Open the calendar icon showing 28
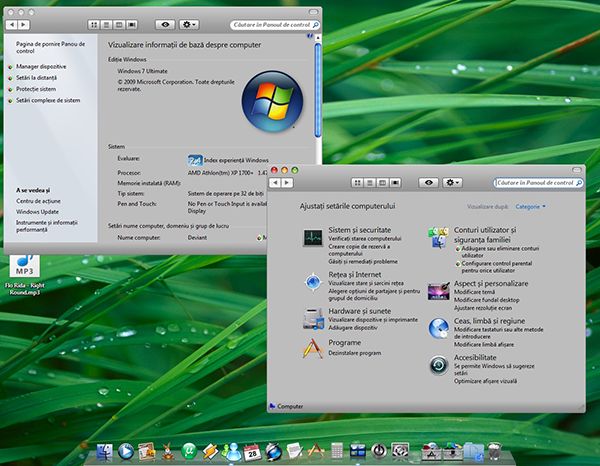This screenshot has width=600, height=466. point(253,452)
